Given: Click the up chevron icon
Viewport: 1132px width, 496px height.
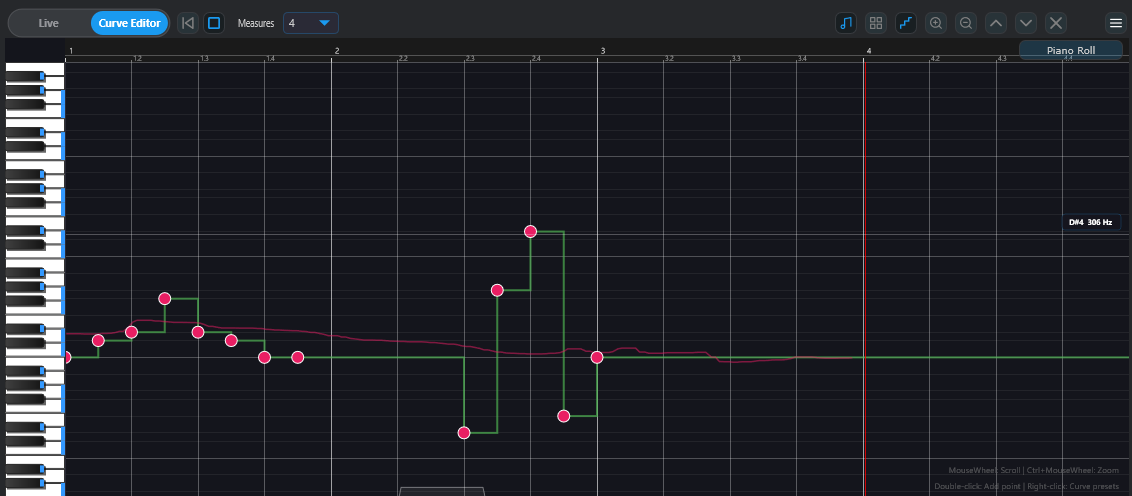Looking at the screenshot, I should click(x=996, y=23).
